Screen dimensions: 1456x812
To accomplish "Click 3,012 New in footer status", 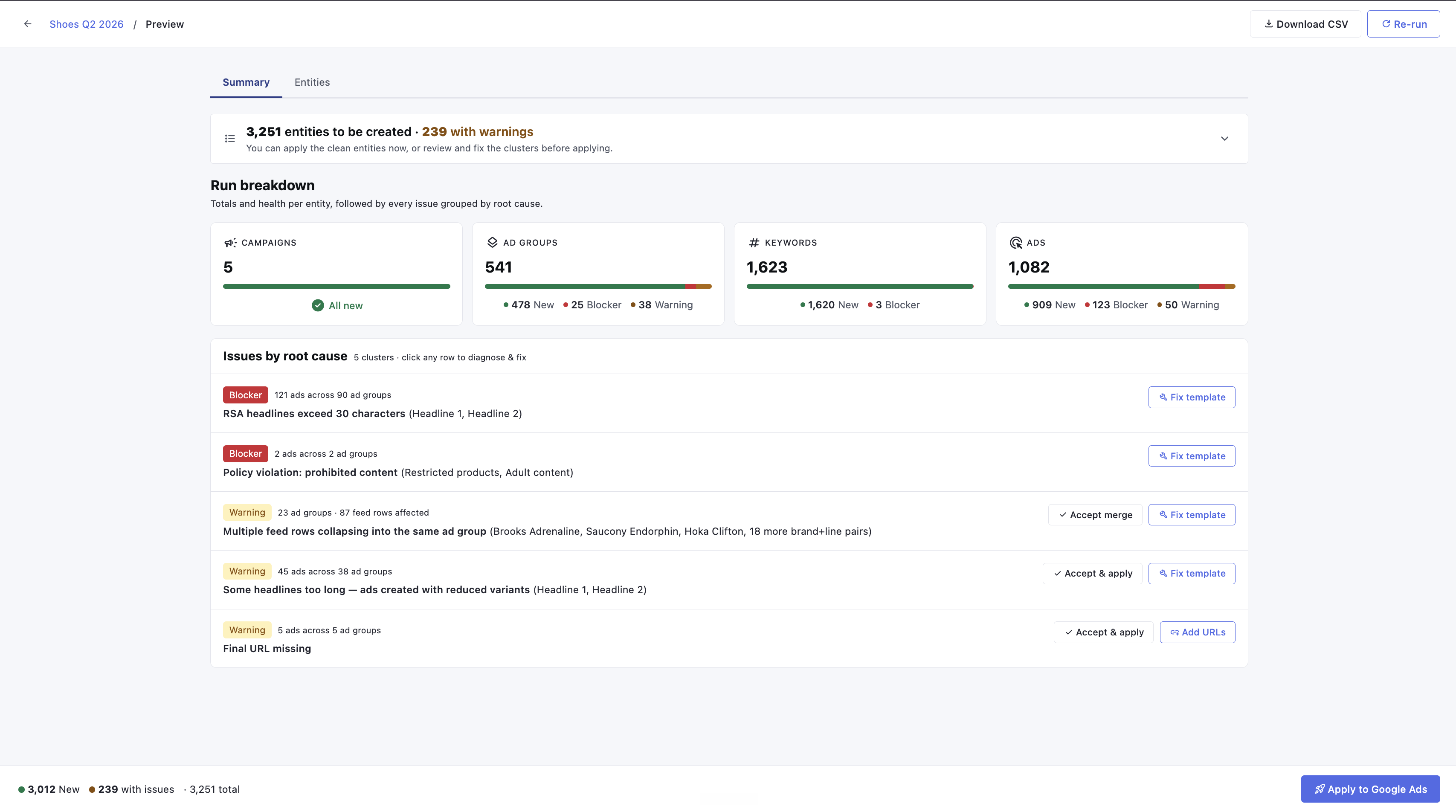I will [49, 789].
